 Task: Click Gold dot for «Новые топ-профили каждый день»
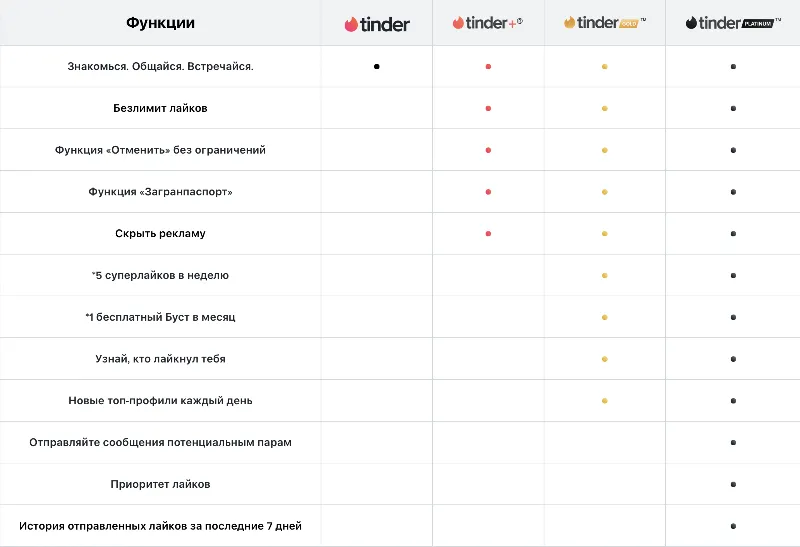(605, 401)
